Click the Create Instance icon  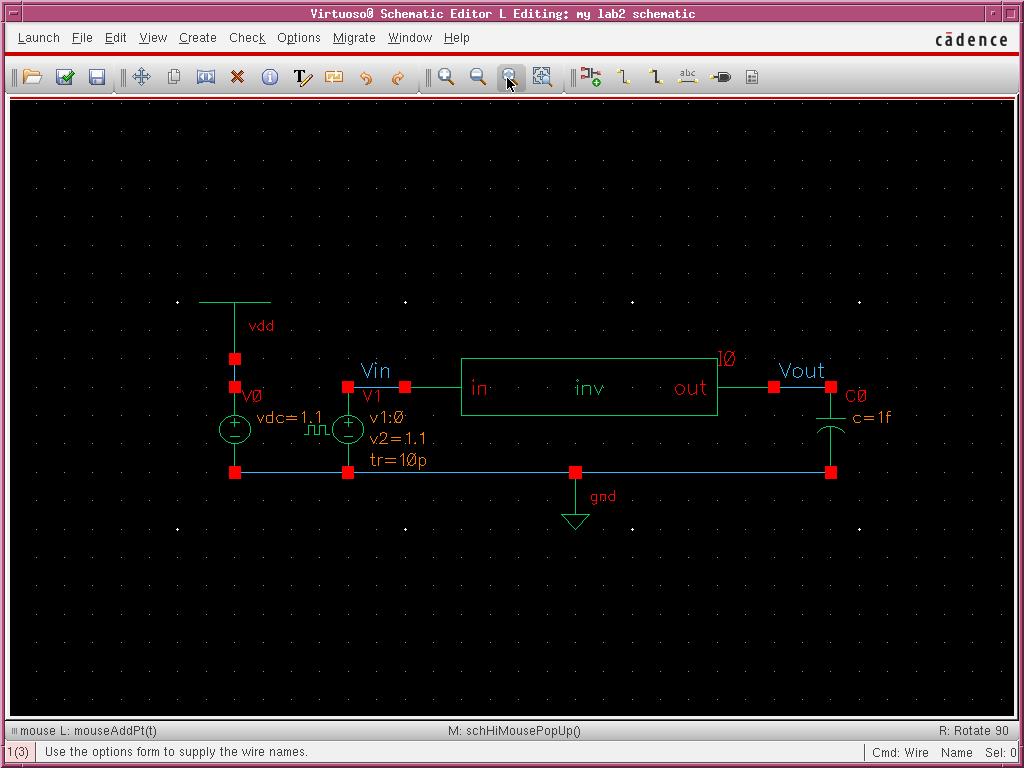pyautogui.click(x=590, y=77)
